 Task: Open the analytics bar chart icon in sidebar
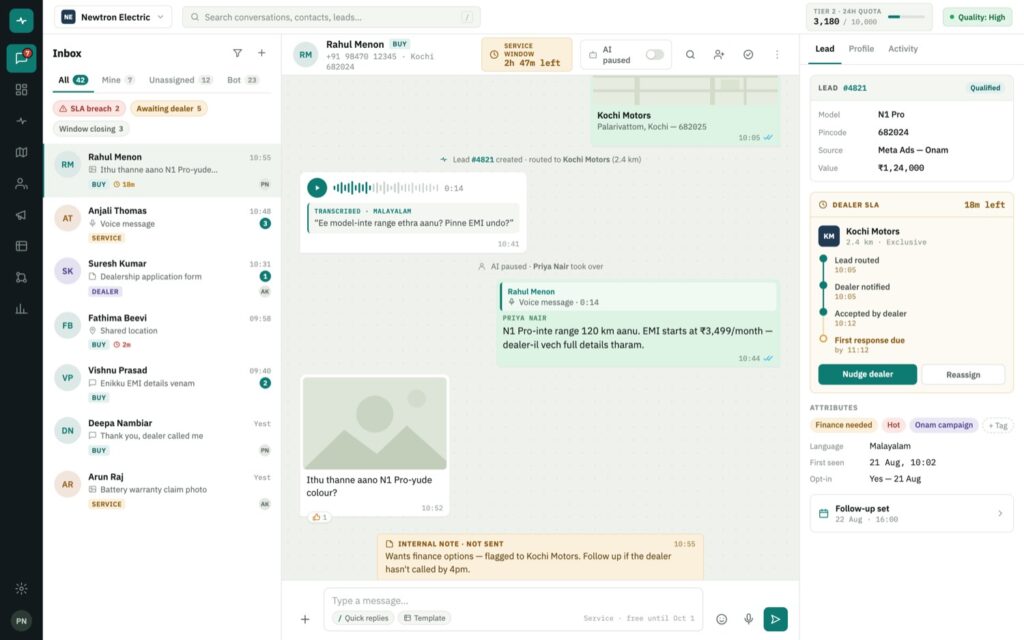tap(22, 309)
